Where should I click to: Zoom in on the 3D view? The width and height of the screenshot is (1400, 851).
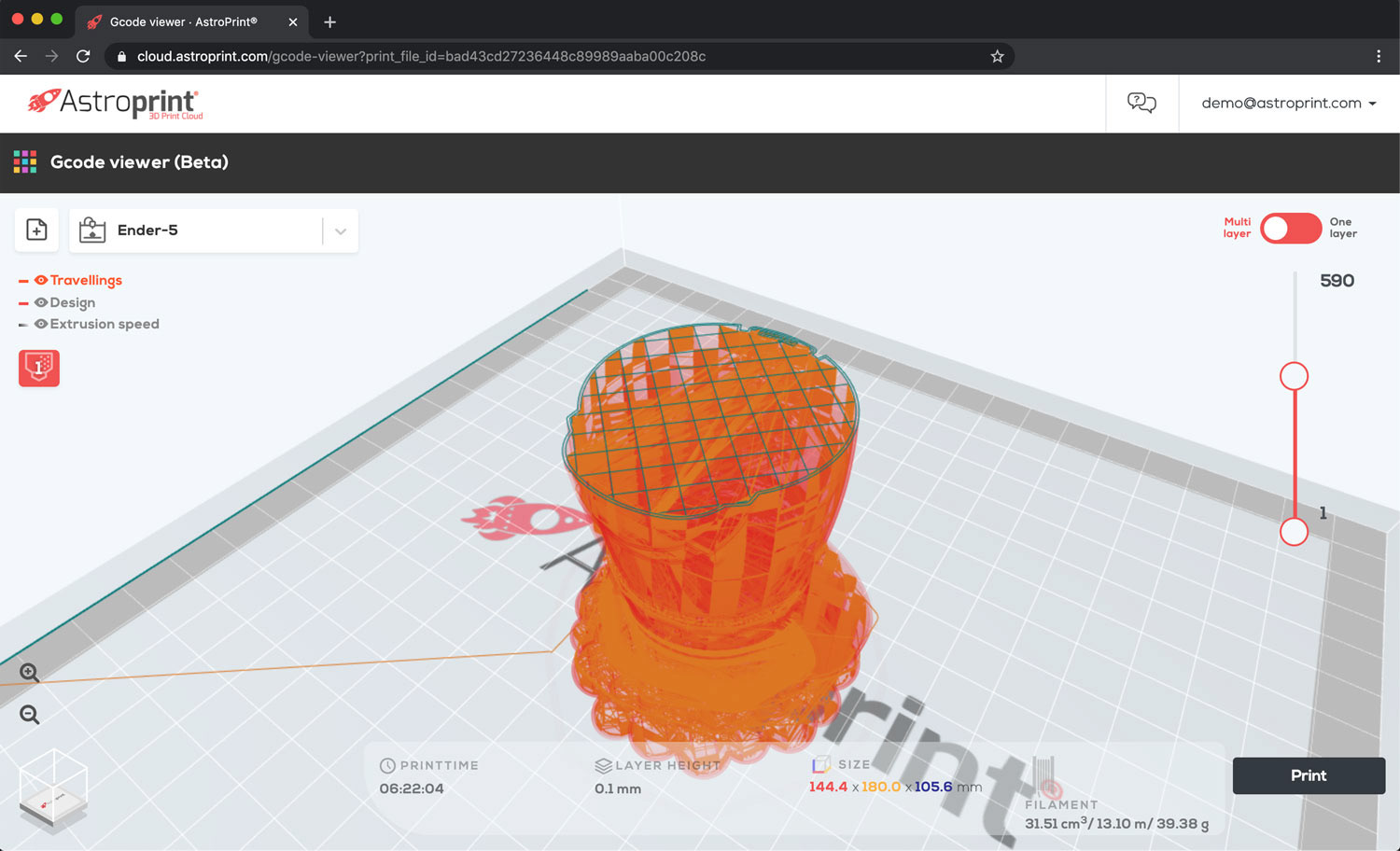[x=30, y=673]
